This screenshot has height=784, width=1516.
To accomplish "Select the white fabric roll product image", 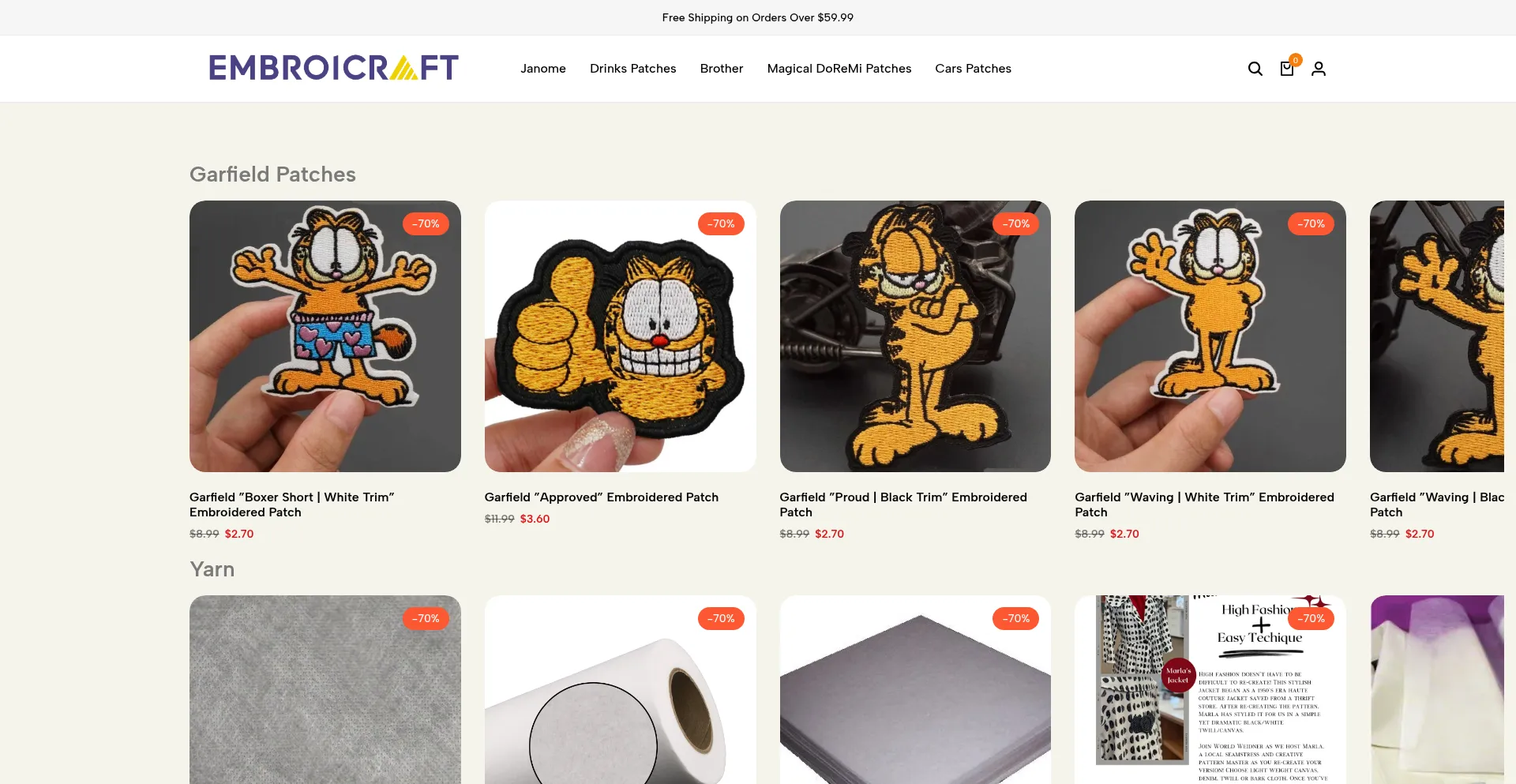I will (621, 690).
